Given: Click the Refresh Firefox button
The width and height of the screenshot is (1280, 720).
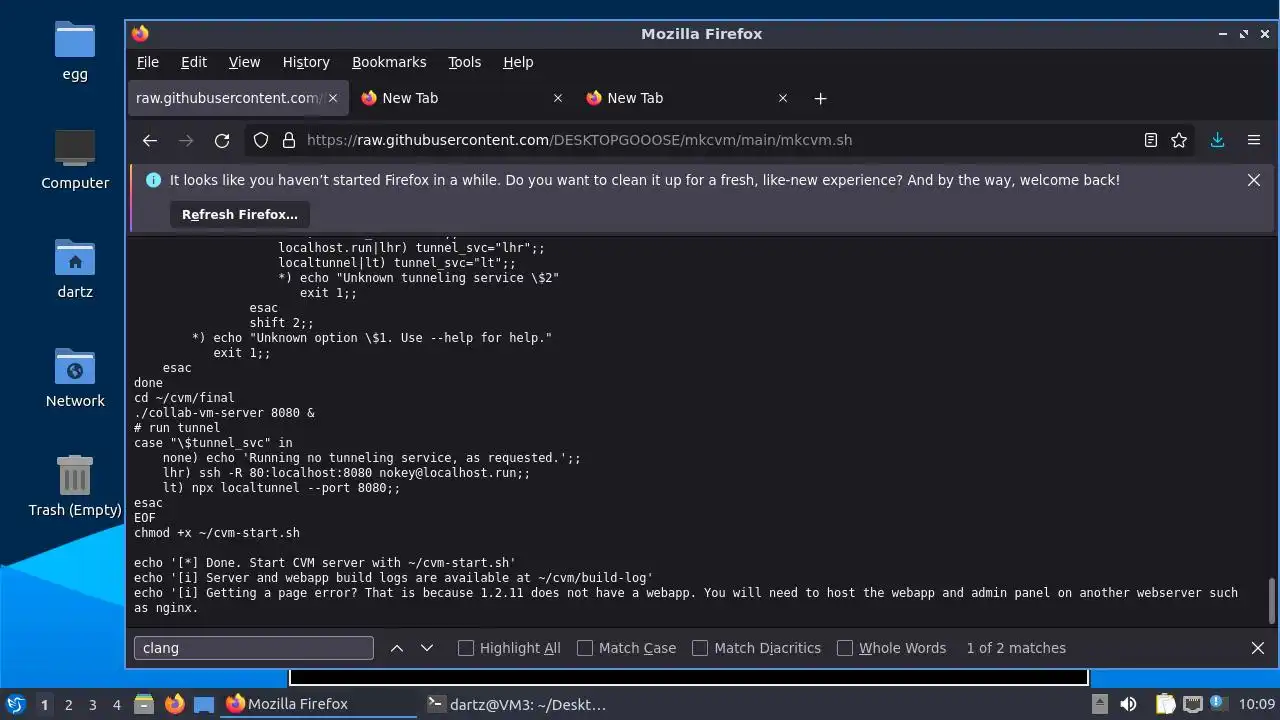Looking at the screenshot, I should (240, 214).
